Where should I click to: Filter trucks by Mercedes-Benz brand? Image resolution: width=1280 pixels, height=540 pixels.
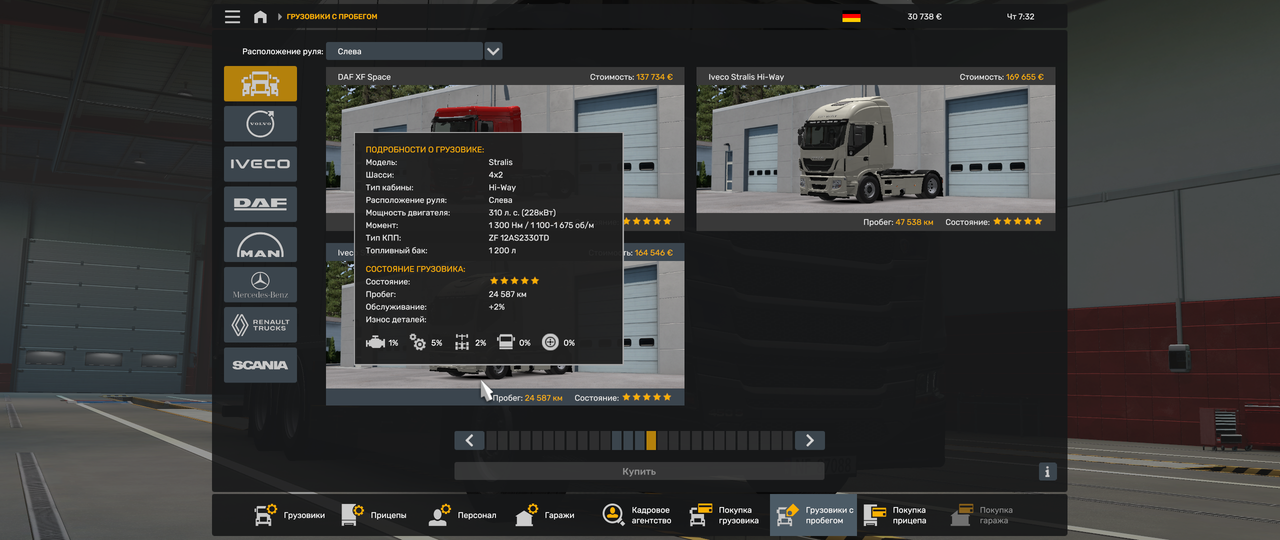(260, 285)
